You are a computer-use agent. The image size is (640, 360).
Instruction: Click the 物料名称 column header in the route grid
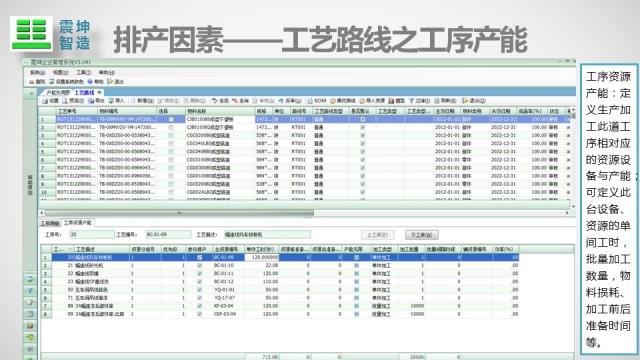coord(220,111)
